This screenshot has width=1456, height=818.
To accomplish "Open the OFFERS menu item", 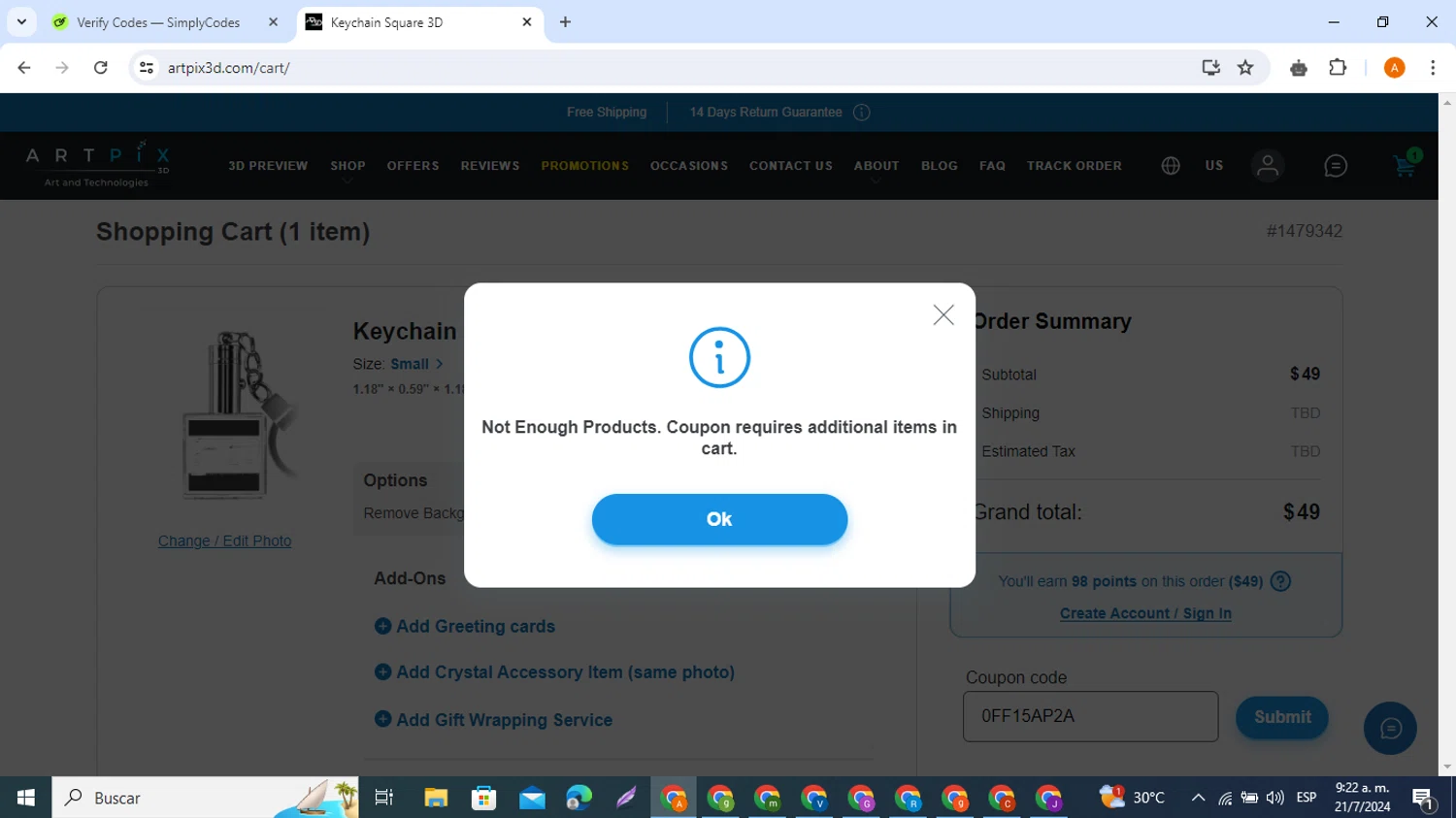I will click(x=413, y=166).
